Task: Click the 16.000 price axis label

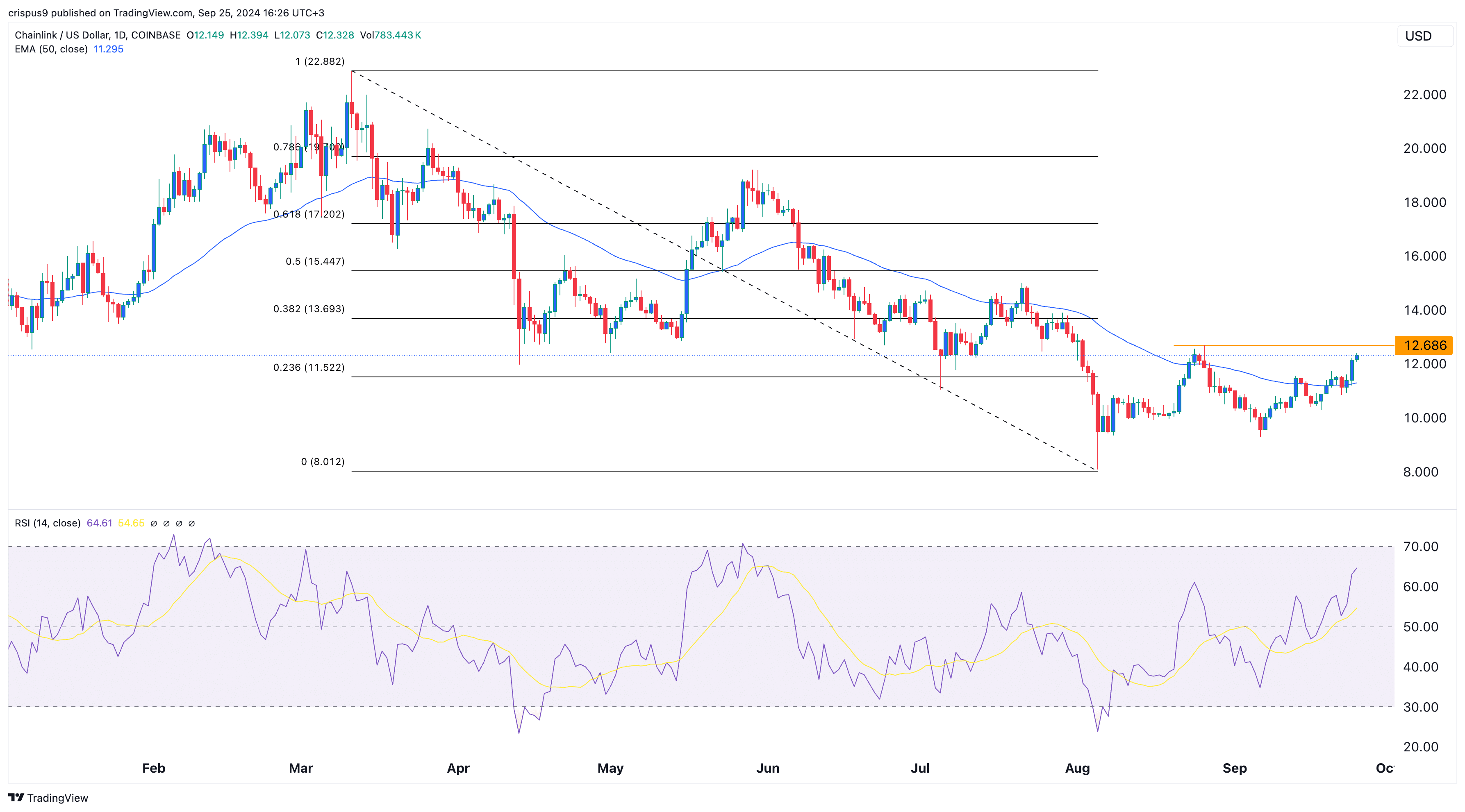Action: [x=1424, y=256]
